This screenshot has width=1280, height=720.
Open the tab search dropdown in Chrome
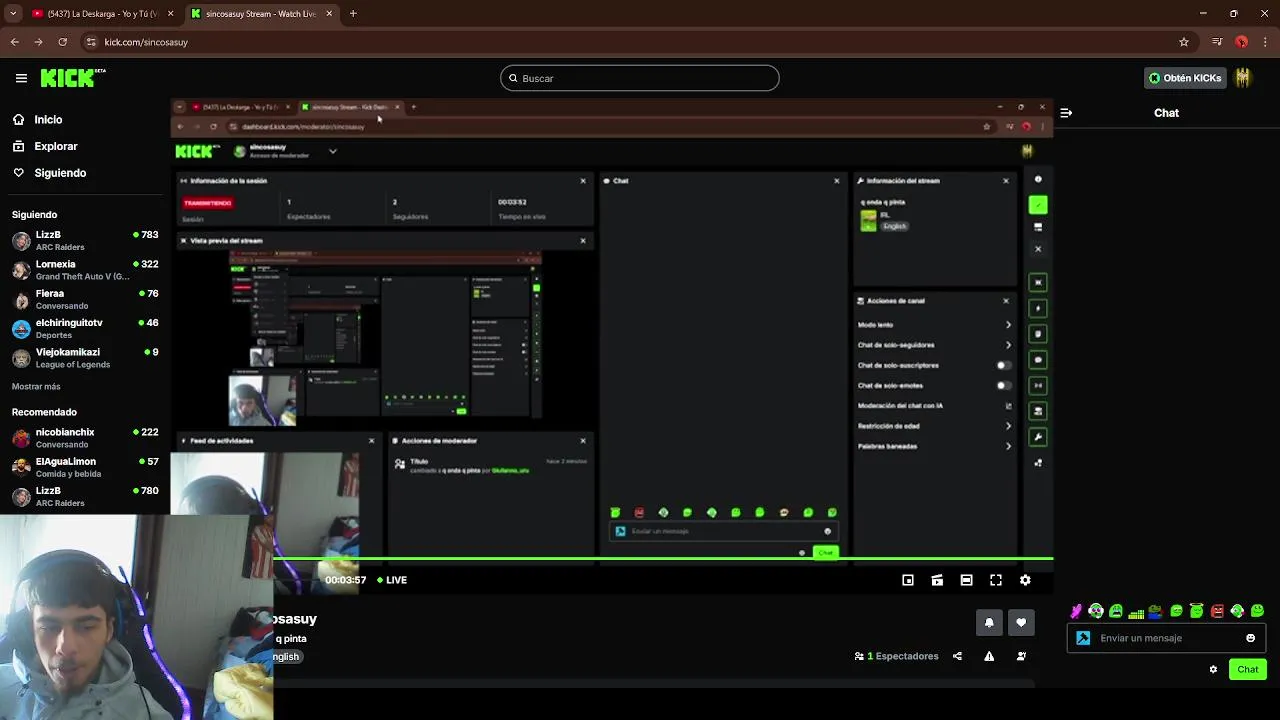13,14
